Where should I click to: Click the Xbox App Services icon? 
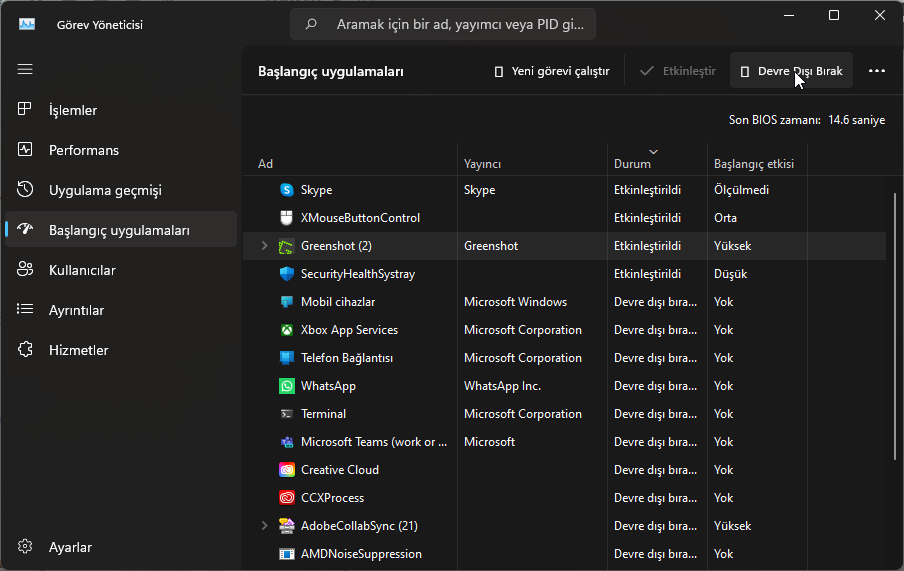click(287, 330)
